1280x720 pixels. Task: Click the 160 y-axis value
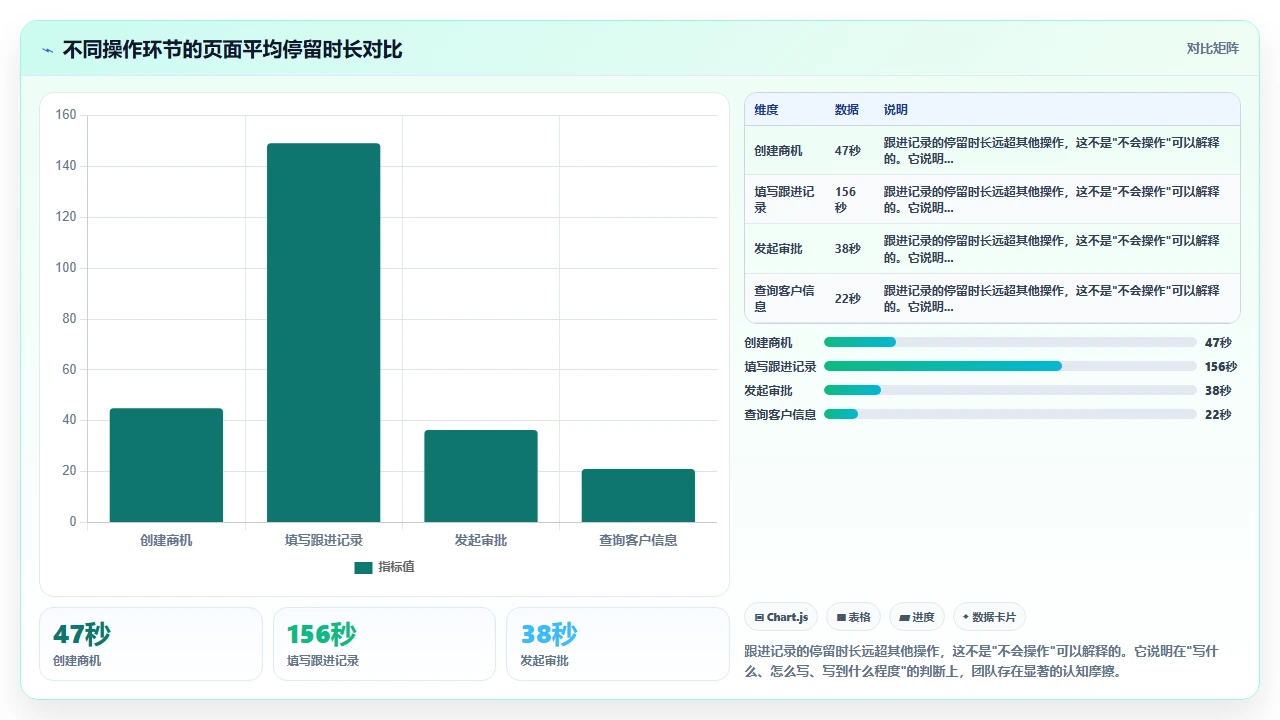(x=66, y=115)
